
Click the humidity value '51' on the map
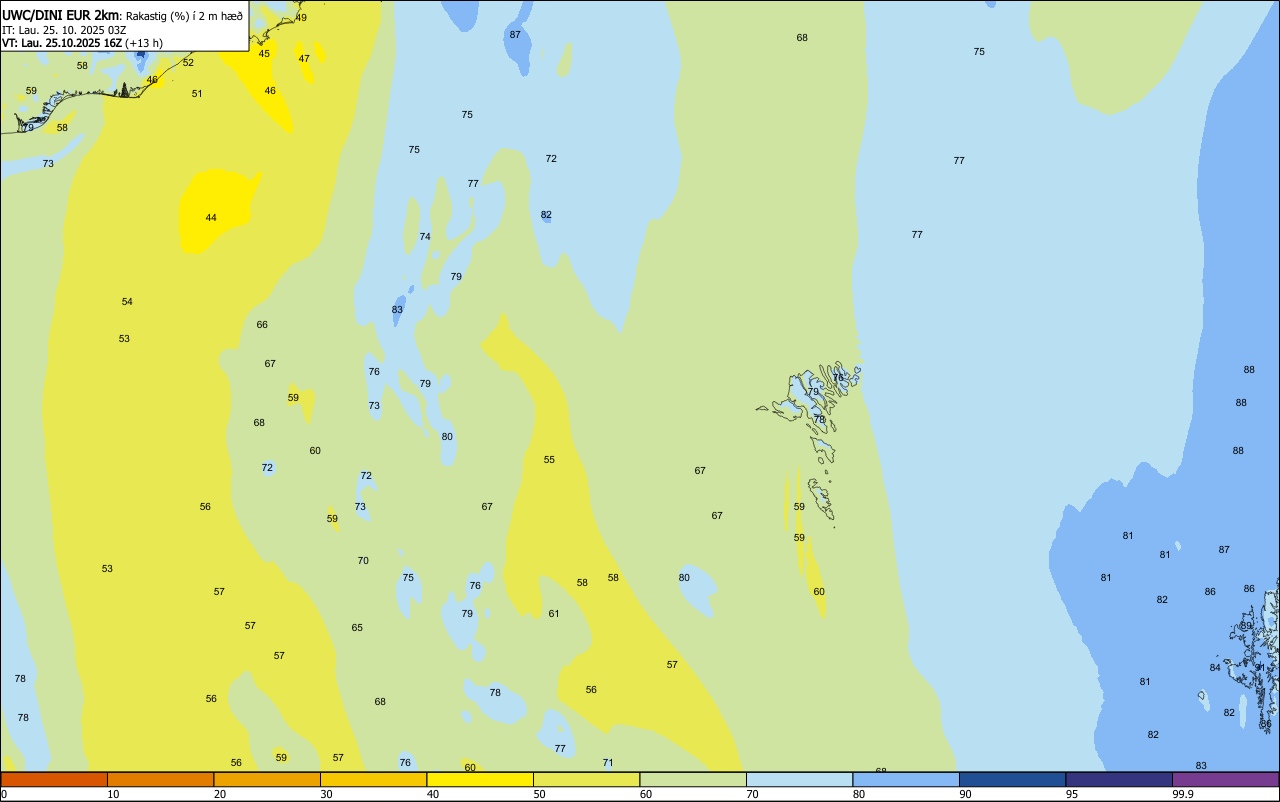[197, 93]
